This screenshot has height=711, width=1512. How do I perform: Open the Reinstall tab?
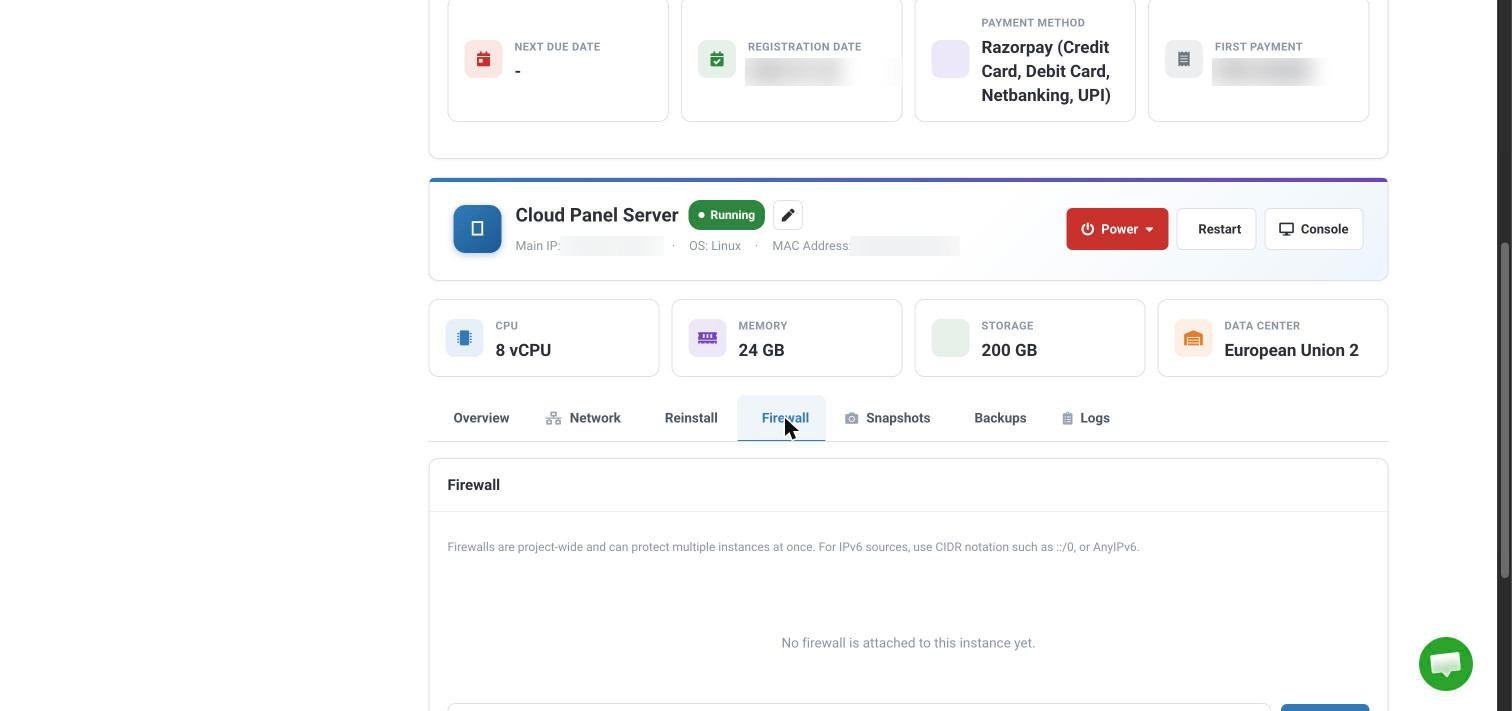[x=691, y=418]
